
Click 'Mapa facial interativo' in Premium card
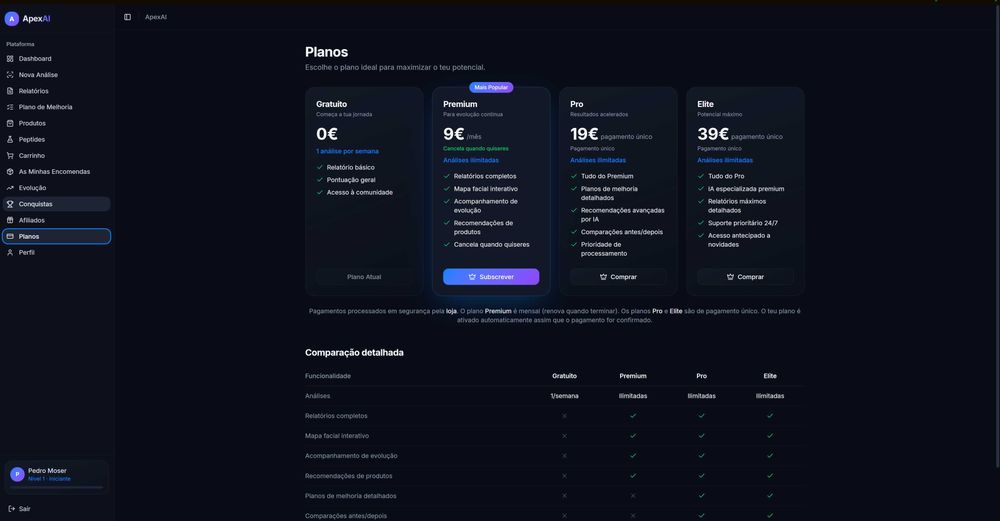[x=485, y=189]
